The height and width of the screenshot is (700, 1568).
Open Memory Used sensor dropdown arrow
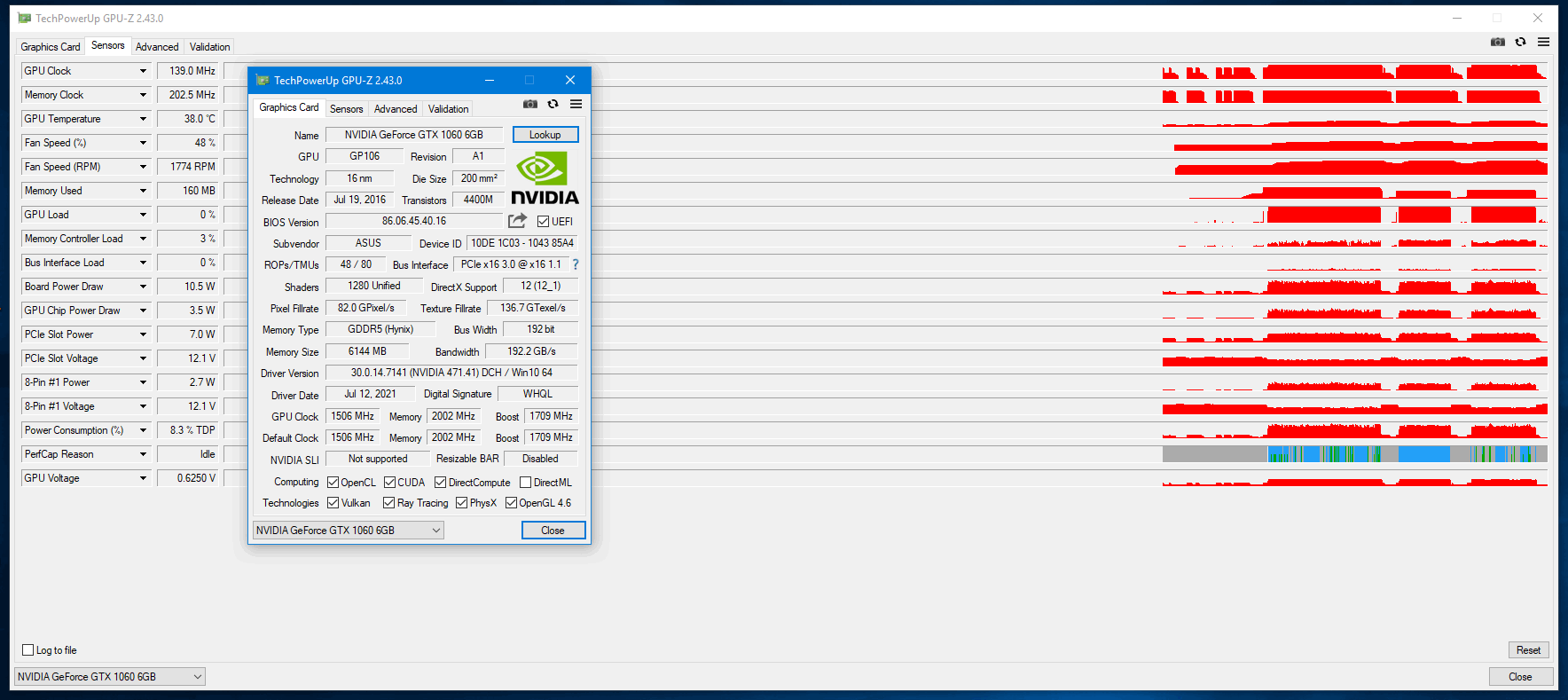tap(143, 191)
